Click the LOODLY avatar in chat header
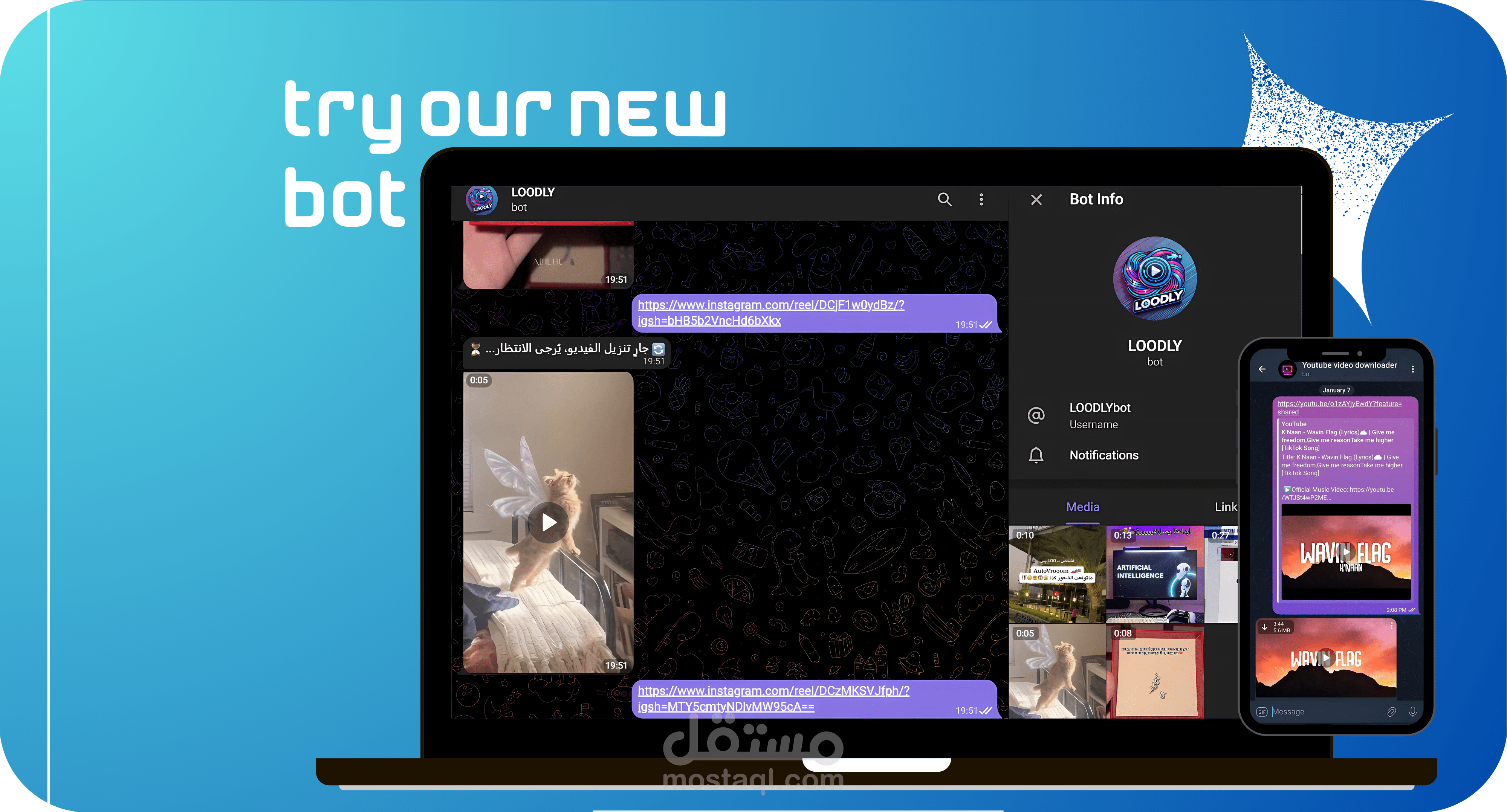The image size is (1507, 812). 481,200
